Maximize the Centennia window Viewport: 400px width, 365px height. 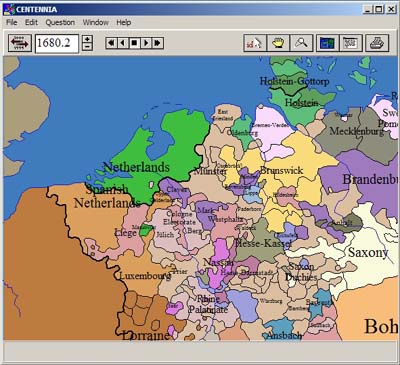[379, 9]
